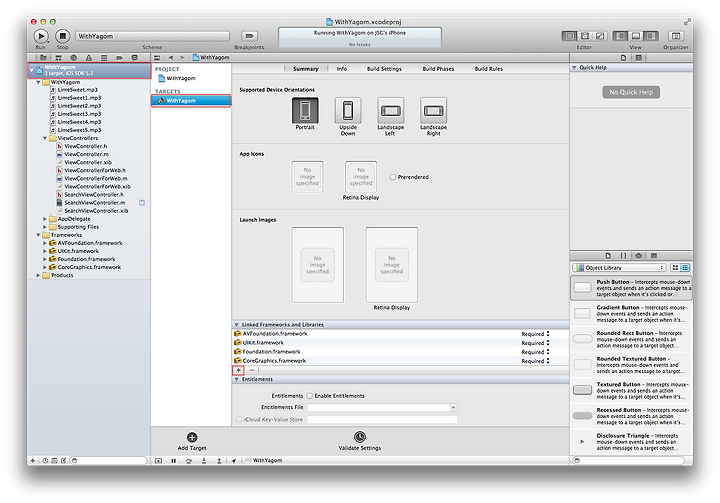Click the Add Target button
The image size is (720, 503).
point(192,441)
